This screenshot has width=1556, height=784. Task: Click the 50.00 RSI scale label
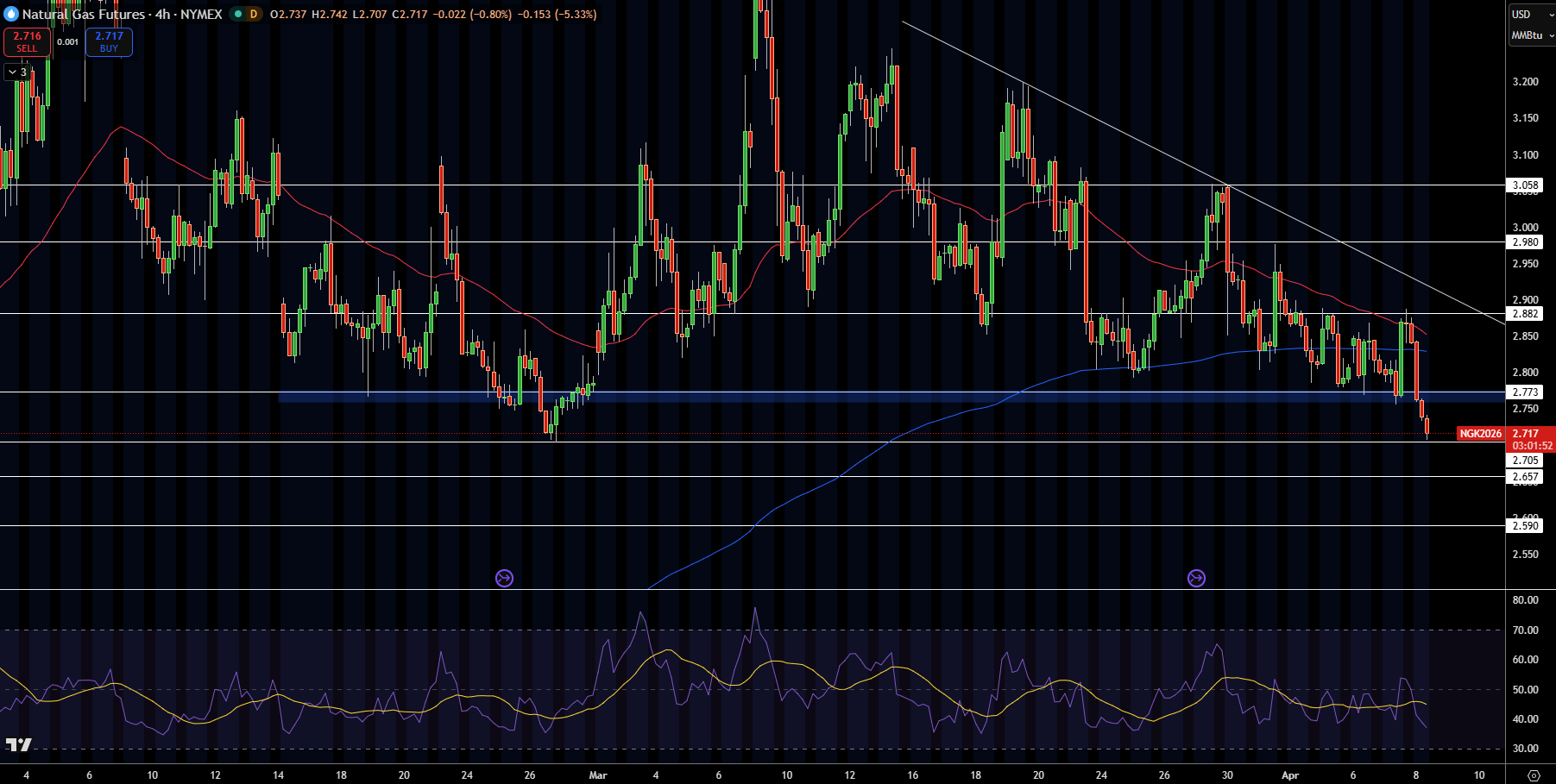pos(1525,690)
